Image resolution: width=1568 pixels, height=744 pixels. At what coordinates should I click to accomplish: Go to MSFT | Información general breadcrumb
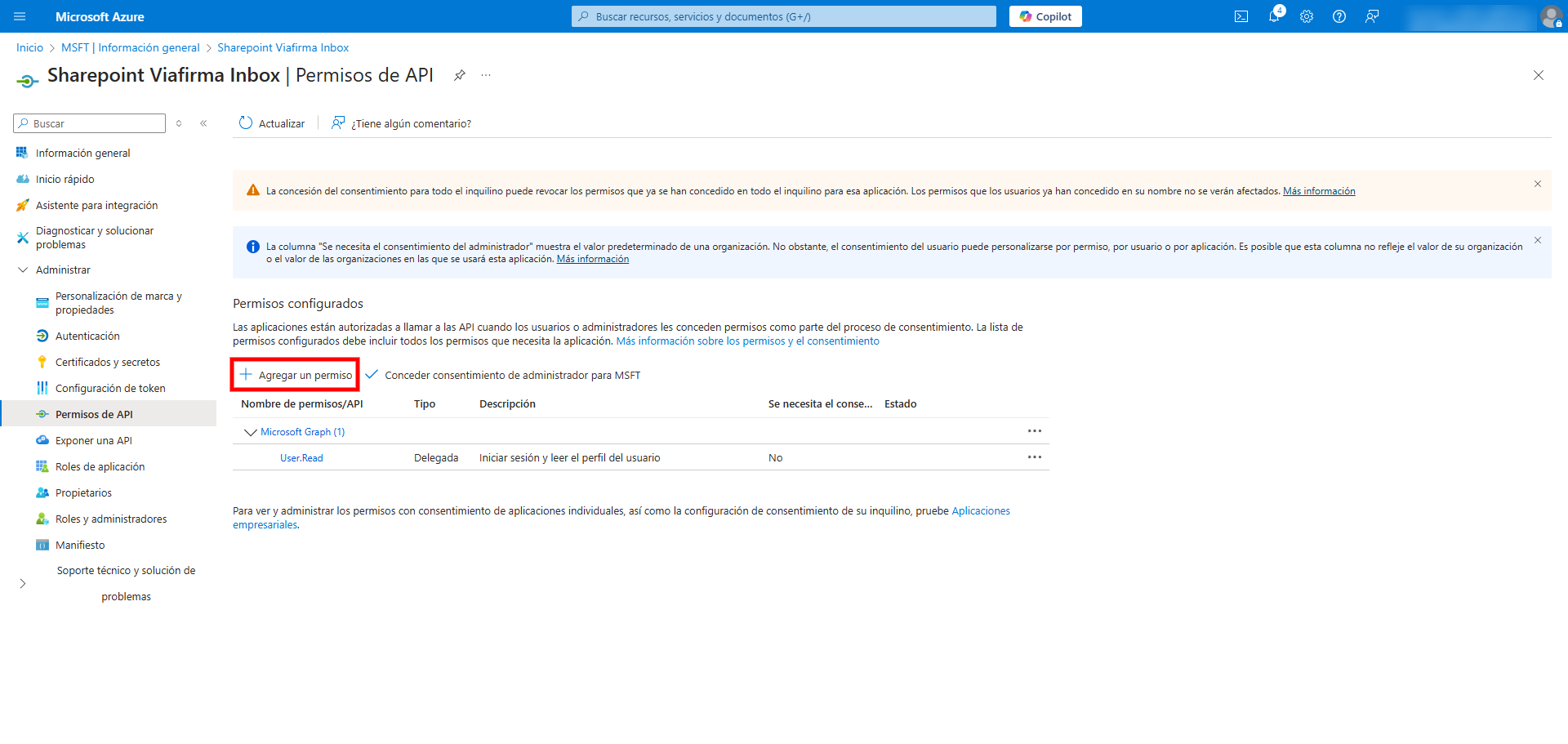click(131, 47)
